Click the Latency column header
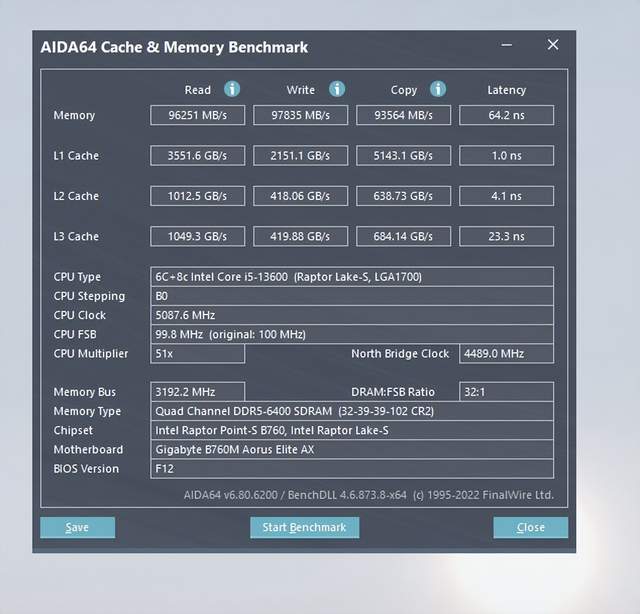 pyautogui.click(x=507, y=90)
